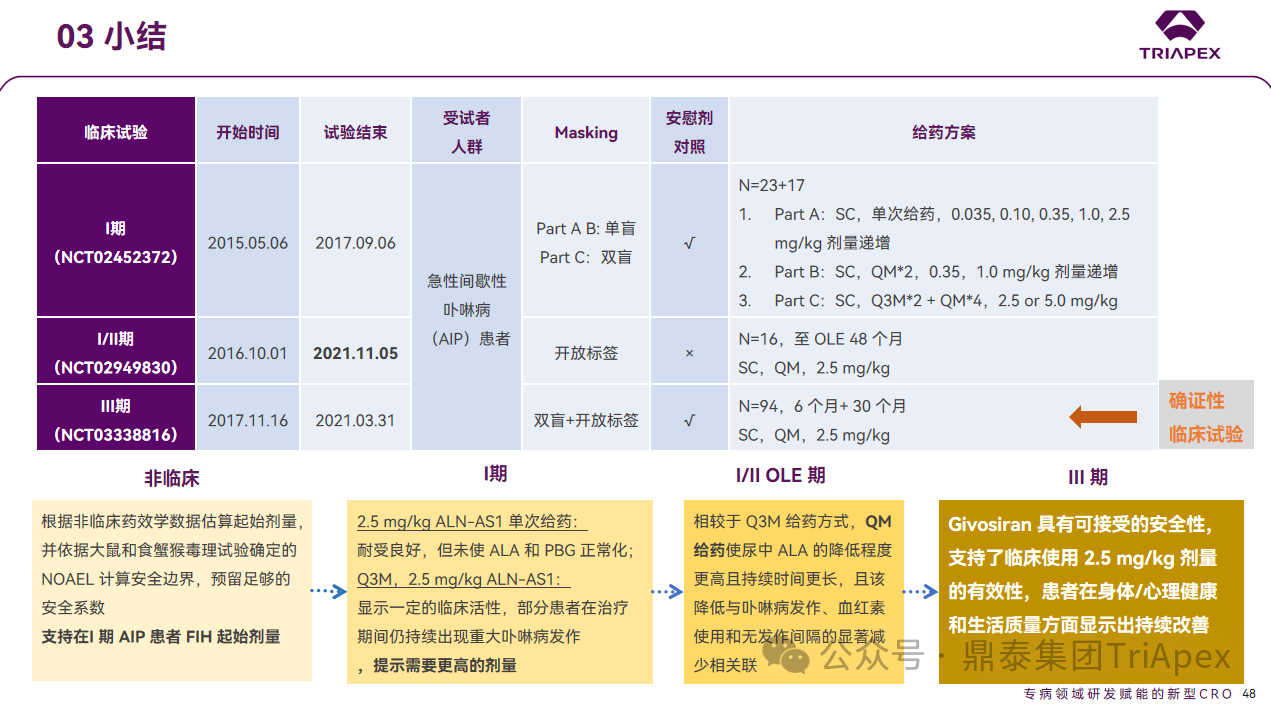Click the TRIAPEX logo in the corner
The width and height of the screenshot is (1271, 707).
point(1180,35)
